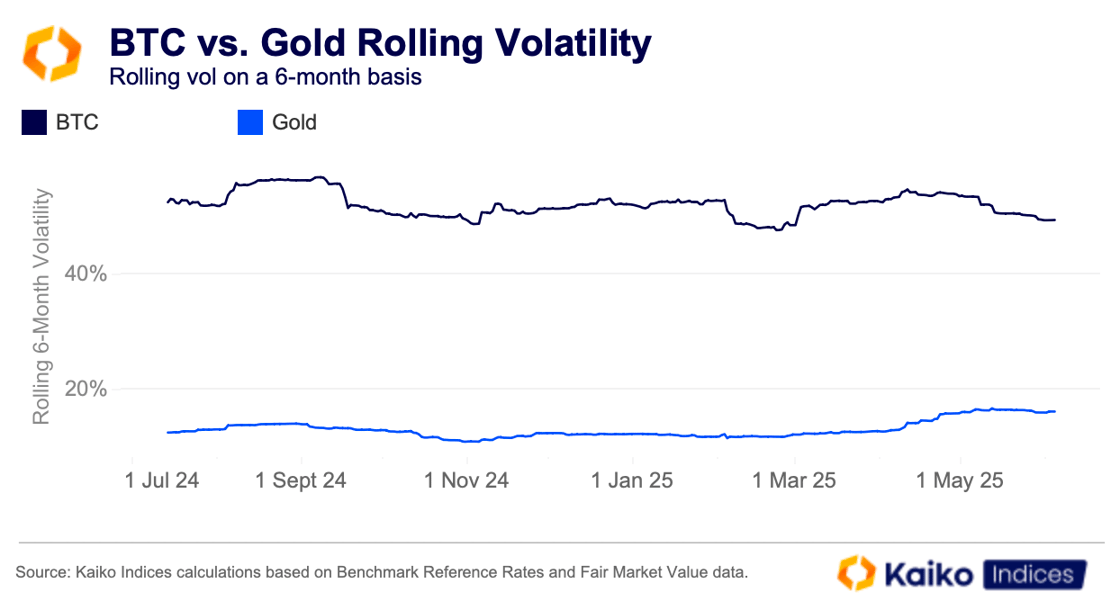Click the 1 May 25 date label

point(958,480)
